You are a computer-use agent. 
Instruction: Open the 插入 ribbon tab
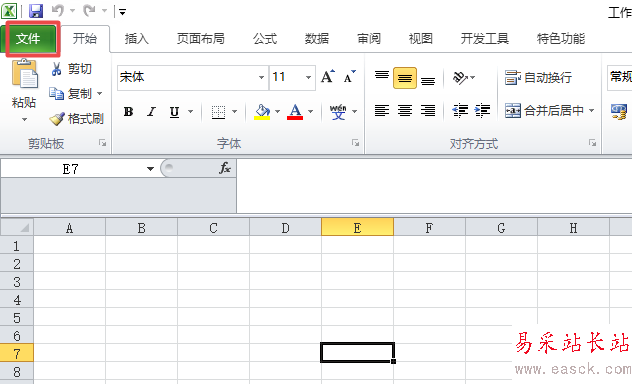[x=137, y=39]
